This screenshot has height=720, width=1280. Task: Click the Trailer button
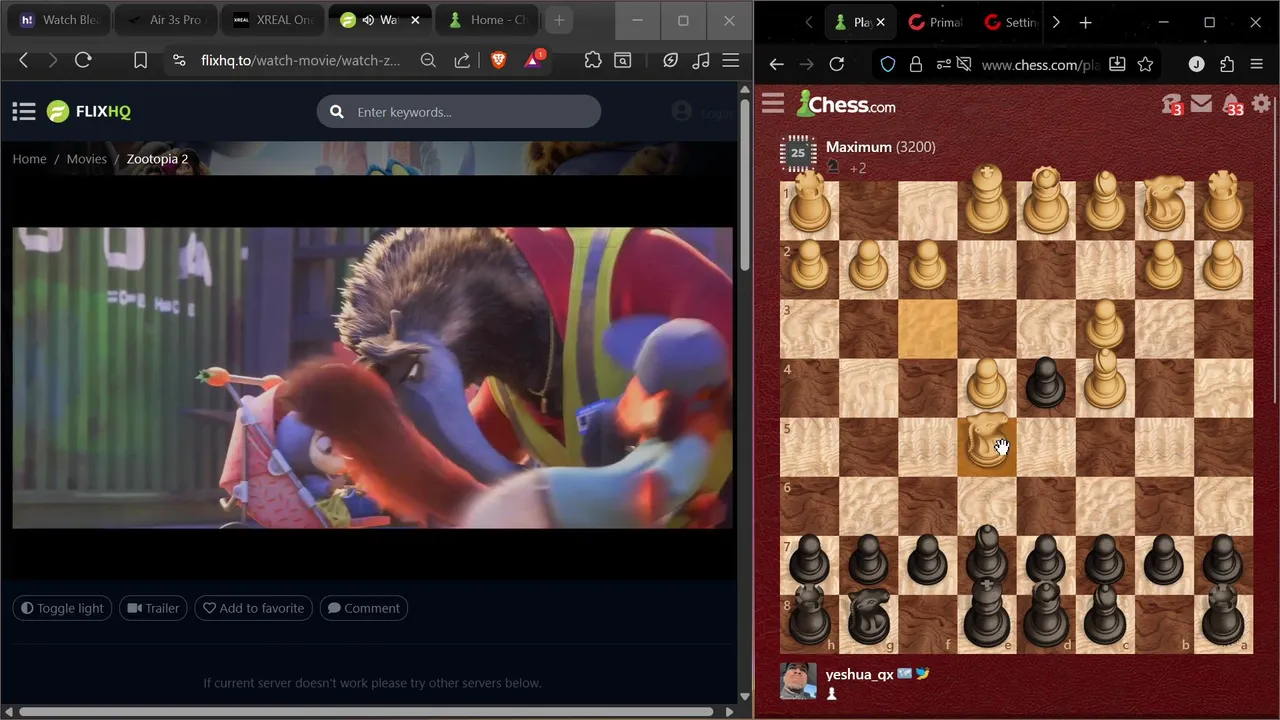coord(153,608)
